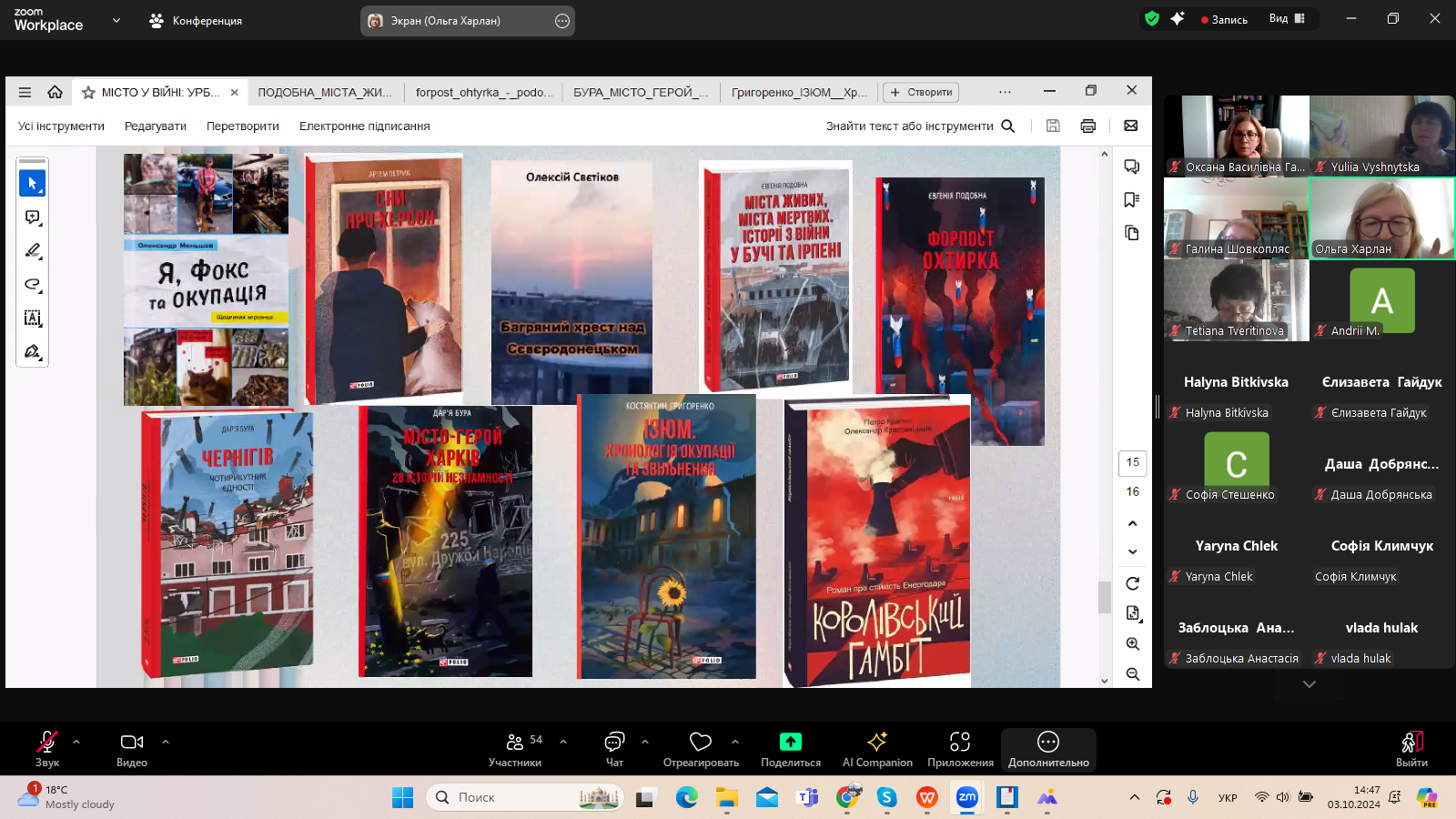Click the print icon in Acrobat toolbar
Viewport: 1456px width, 819px height.
click(1087, 126)
